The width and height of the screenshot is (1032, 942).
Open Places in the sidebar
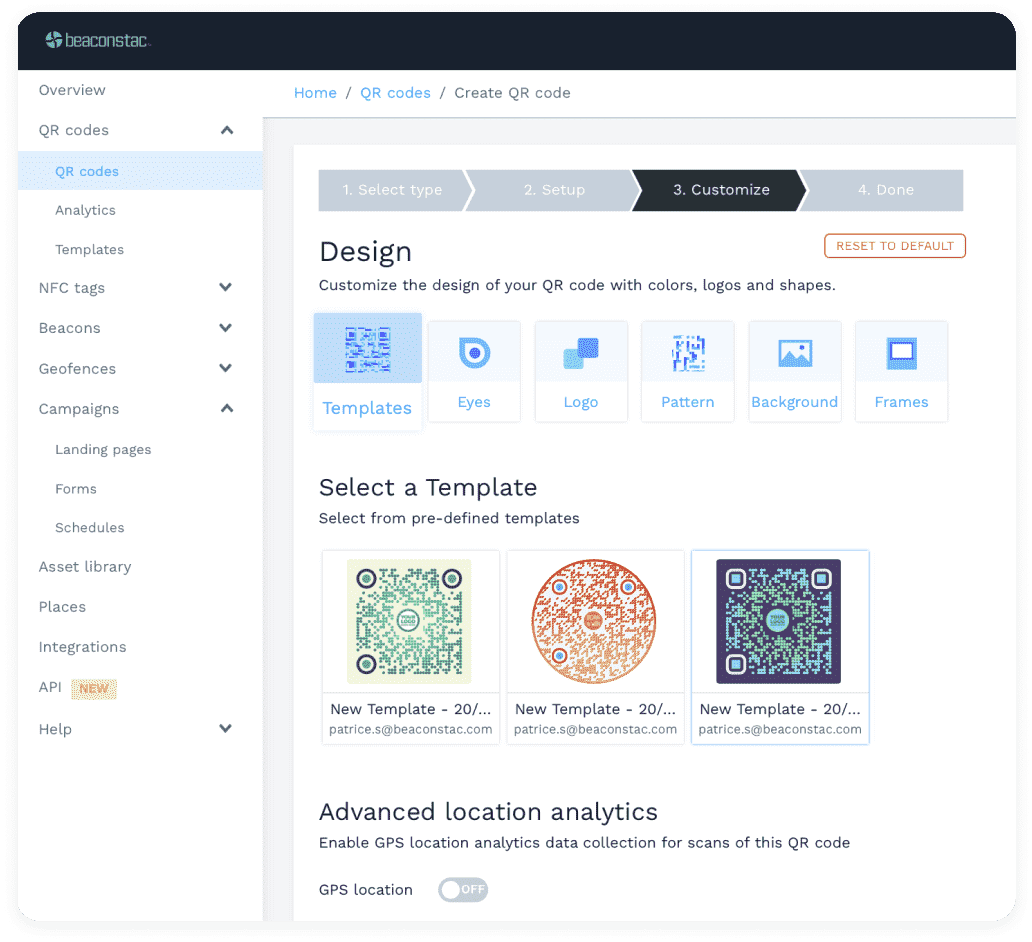[x=62, y=607]
